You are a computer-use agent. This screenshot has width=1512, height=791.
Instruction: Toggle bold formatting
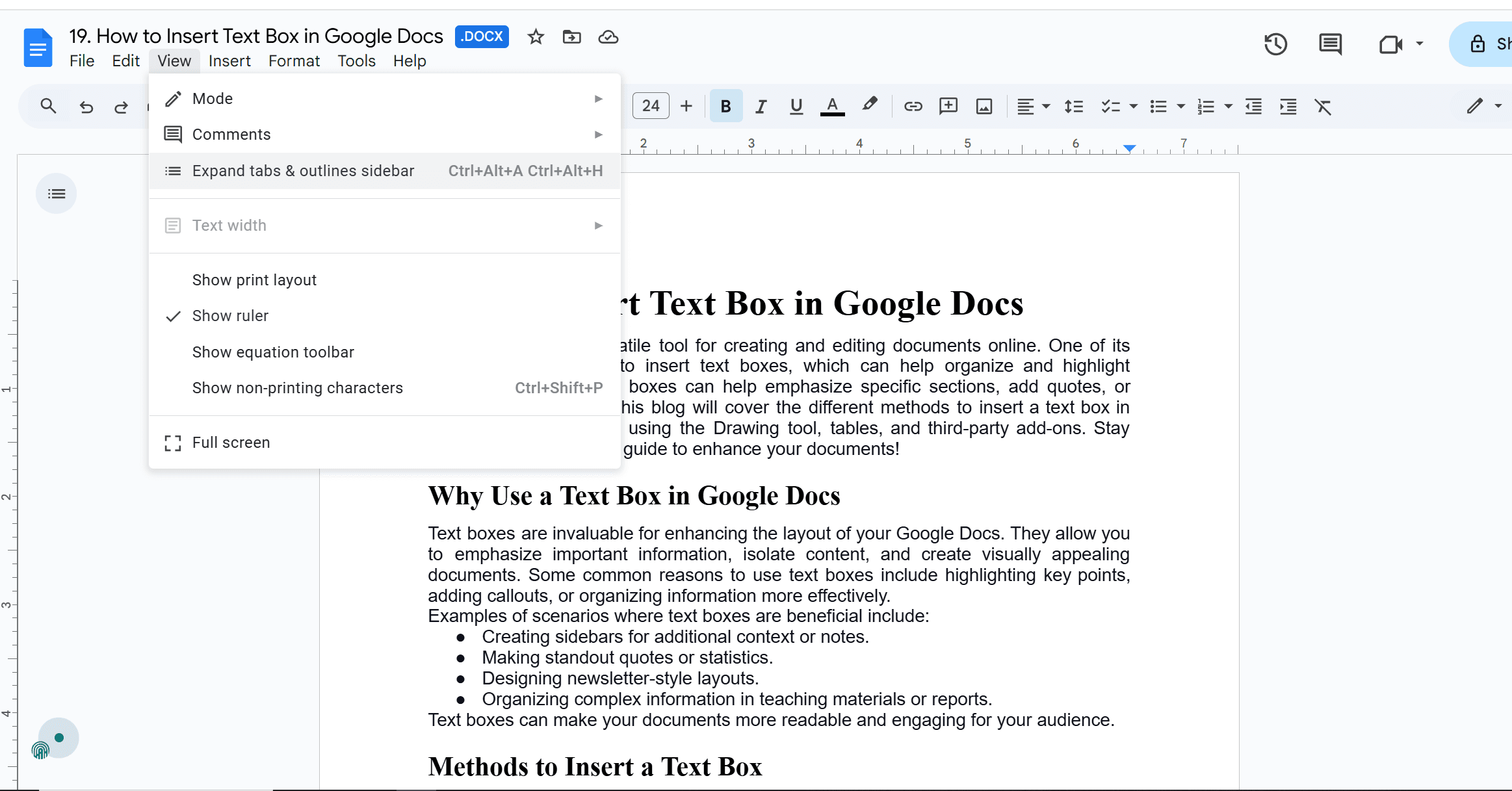[x=726, y=106]
